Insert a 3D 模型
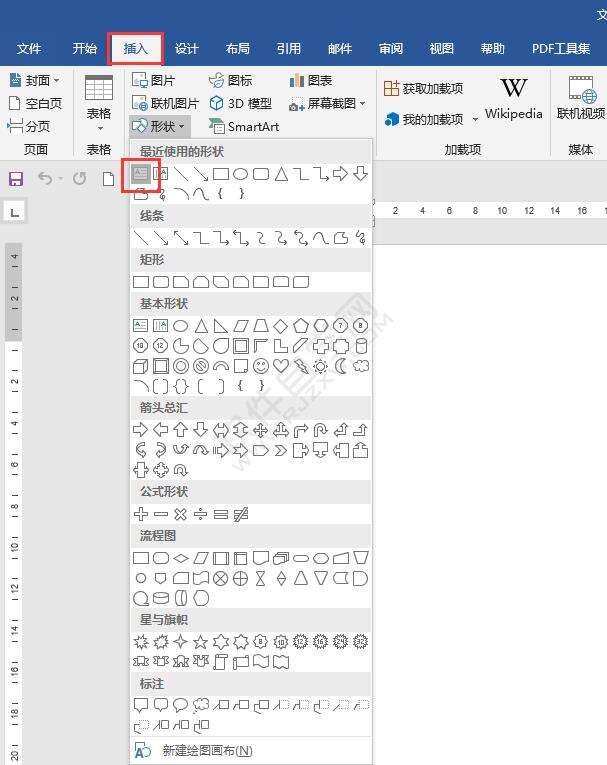607x765 pixels. [x=241, y=103]
